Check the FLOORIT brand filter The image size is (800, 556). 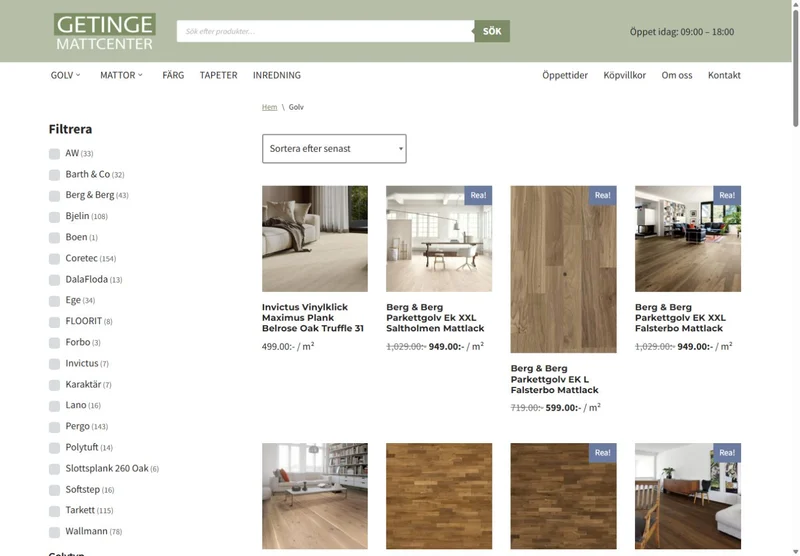coord(55,322)
